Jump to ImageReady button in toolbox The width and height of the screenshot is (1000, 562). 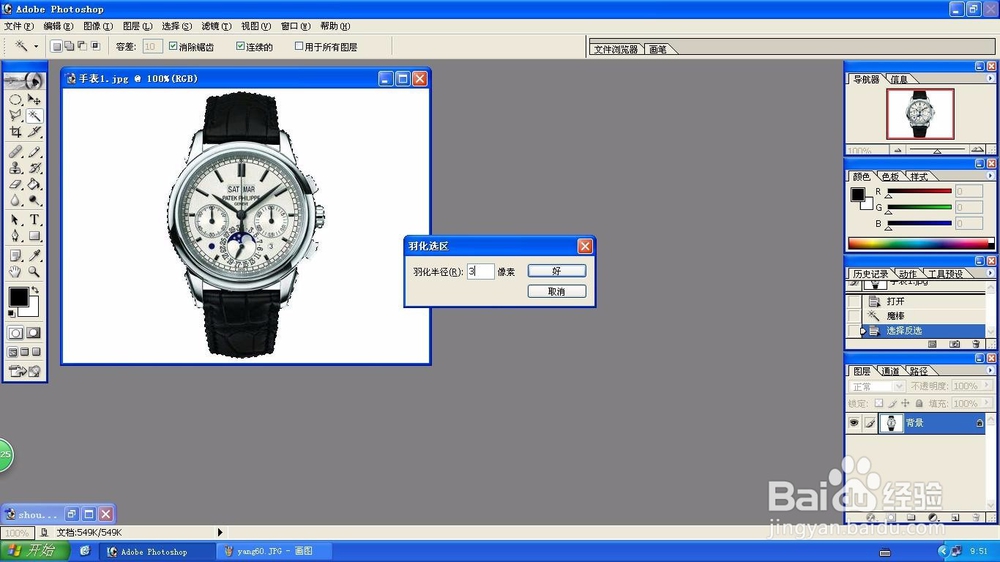coord(25,371)
